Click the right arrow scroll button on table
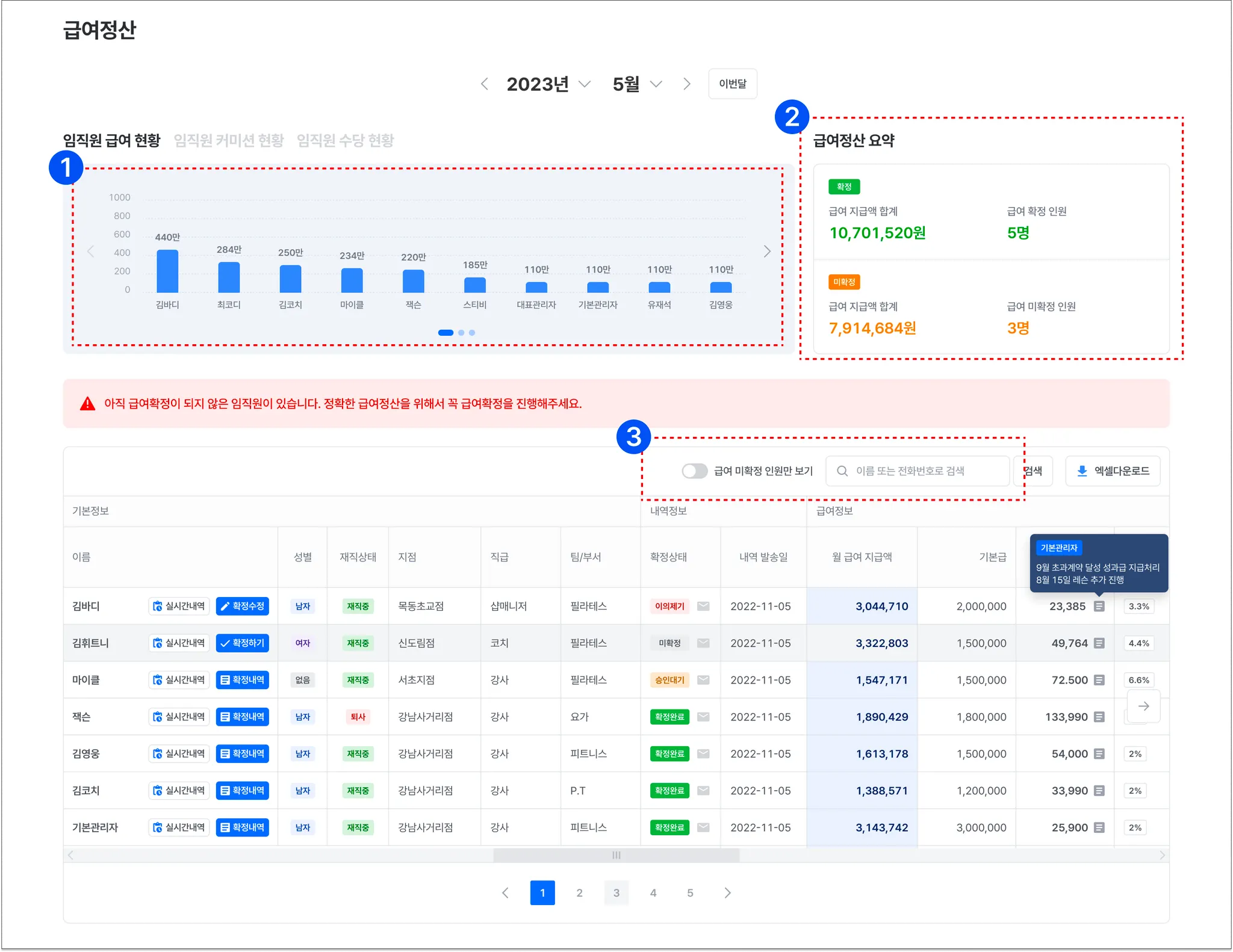The image size is (1233, 952). pyautogui.click(x=1143, y=706)
